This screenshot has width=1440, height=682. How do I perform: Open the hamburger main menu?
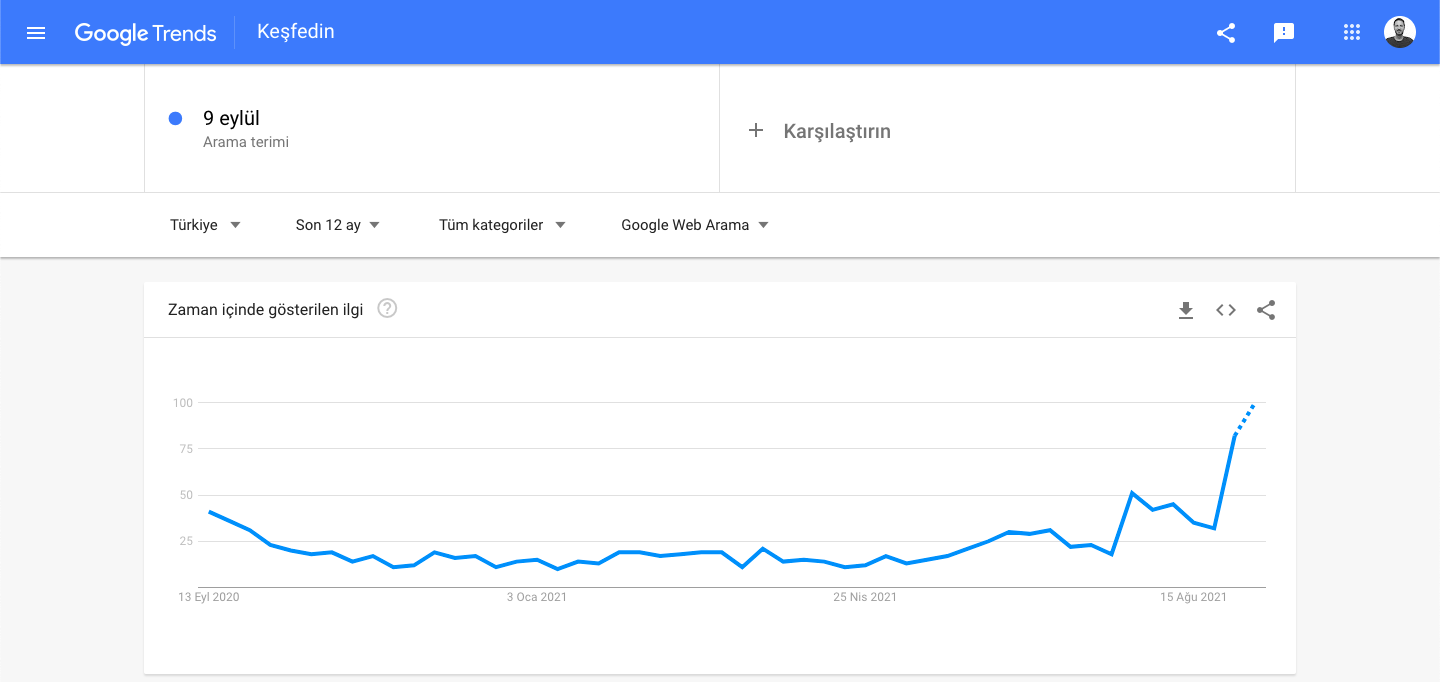click(x=36, y=33)
